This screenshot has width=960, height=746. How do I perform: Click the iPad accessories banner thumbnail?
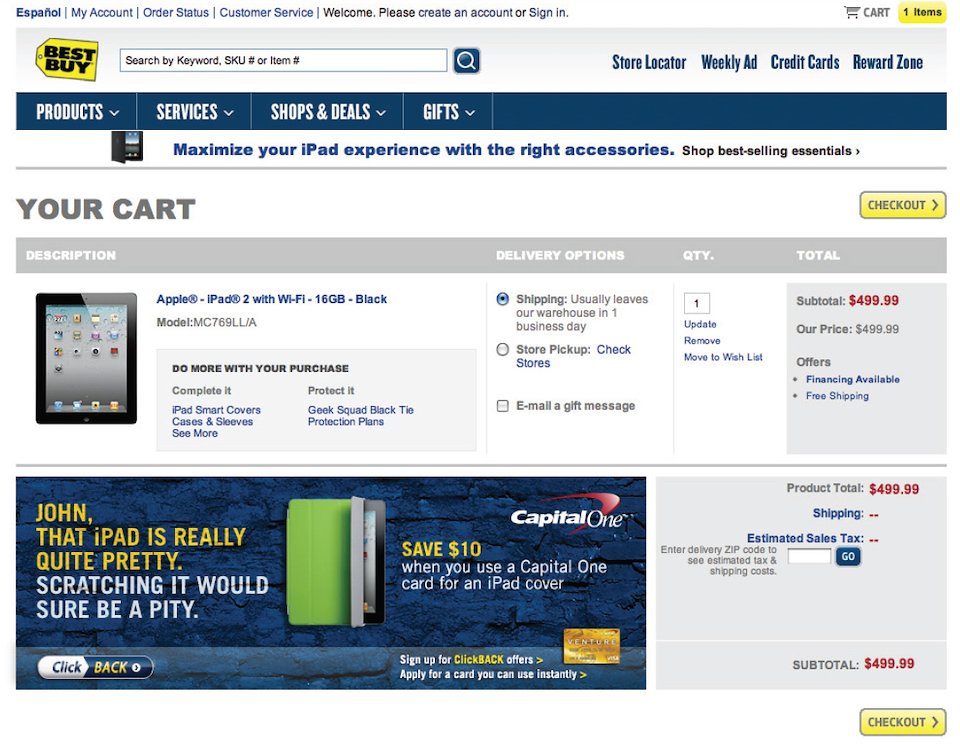127,147
